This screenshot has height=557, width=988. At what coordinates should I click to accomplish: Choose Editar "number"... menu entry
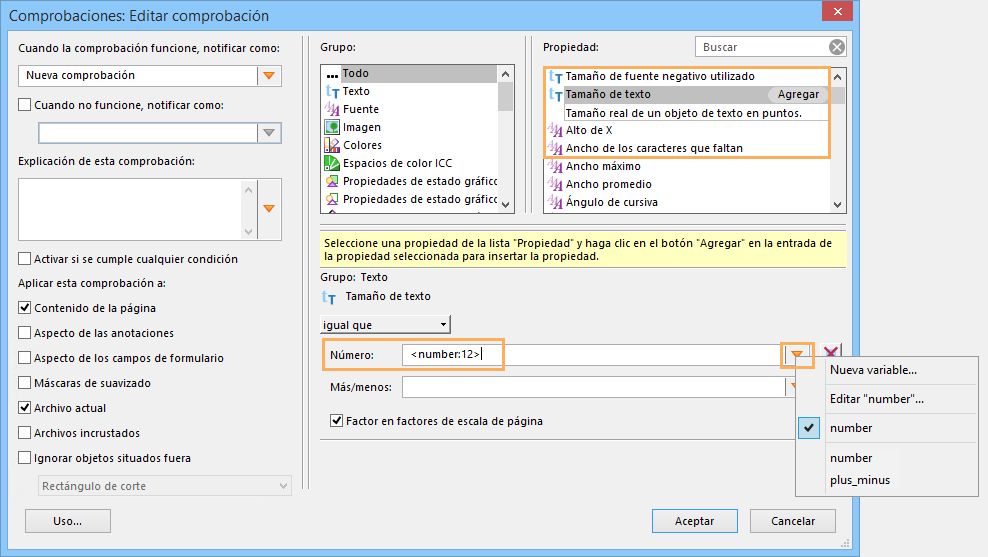[876, 399]
